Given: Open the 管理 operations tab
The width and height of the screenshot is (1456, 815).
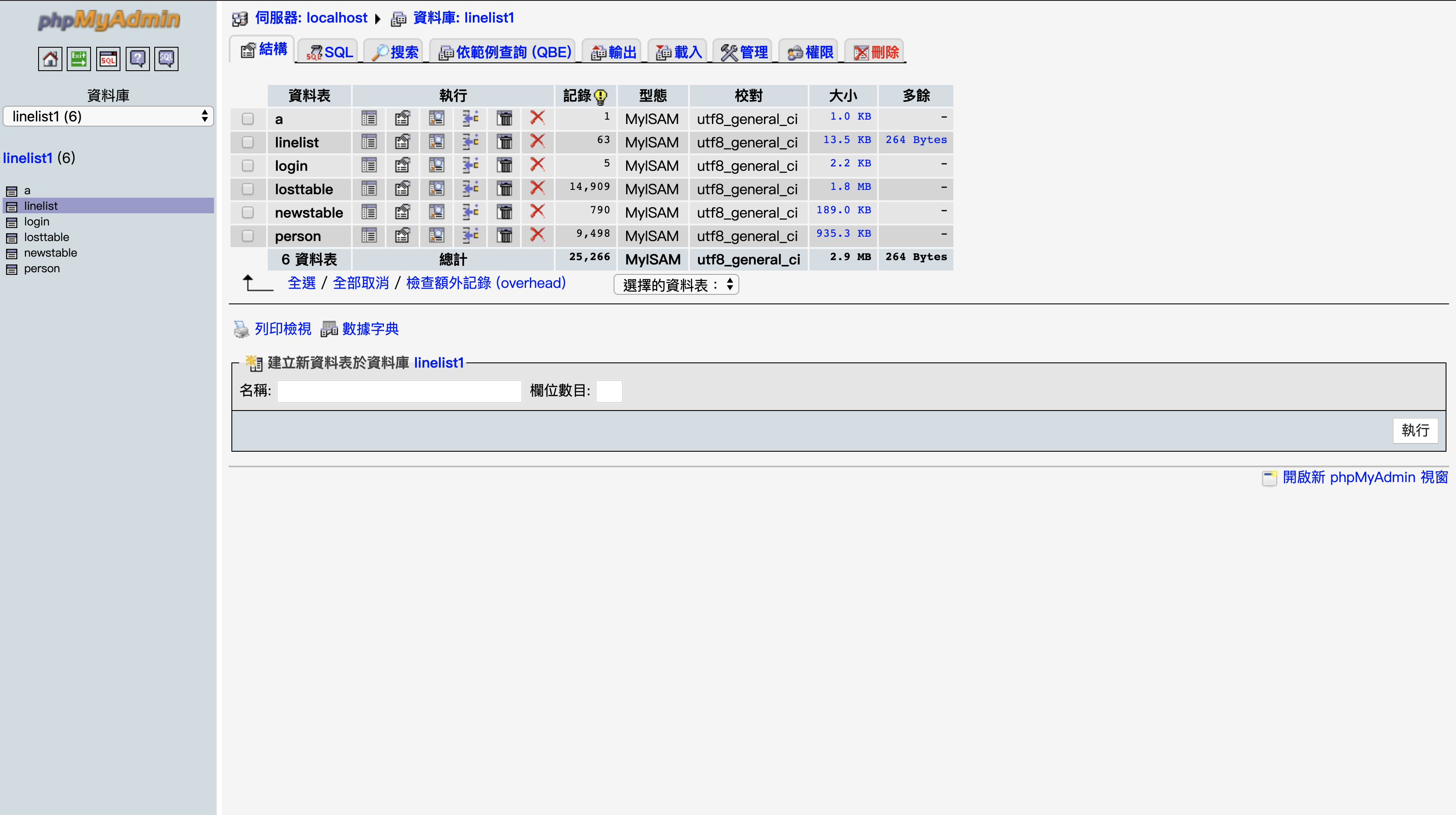Looking at the screenshot, I should pyautogui.click(x=743, y=52).
